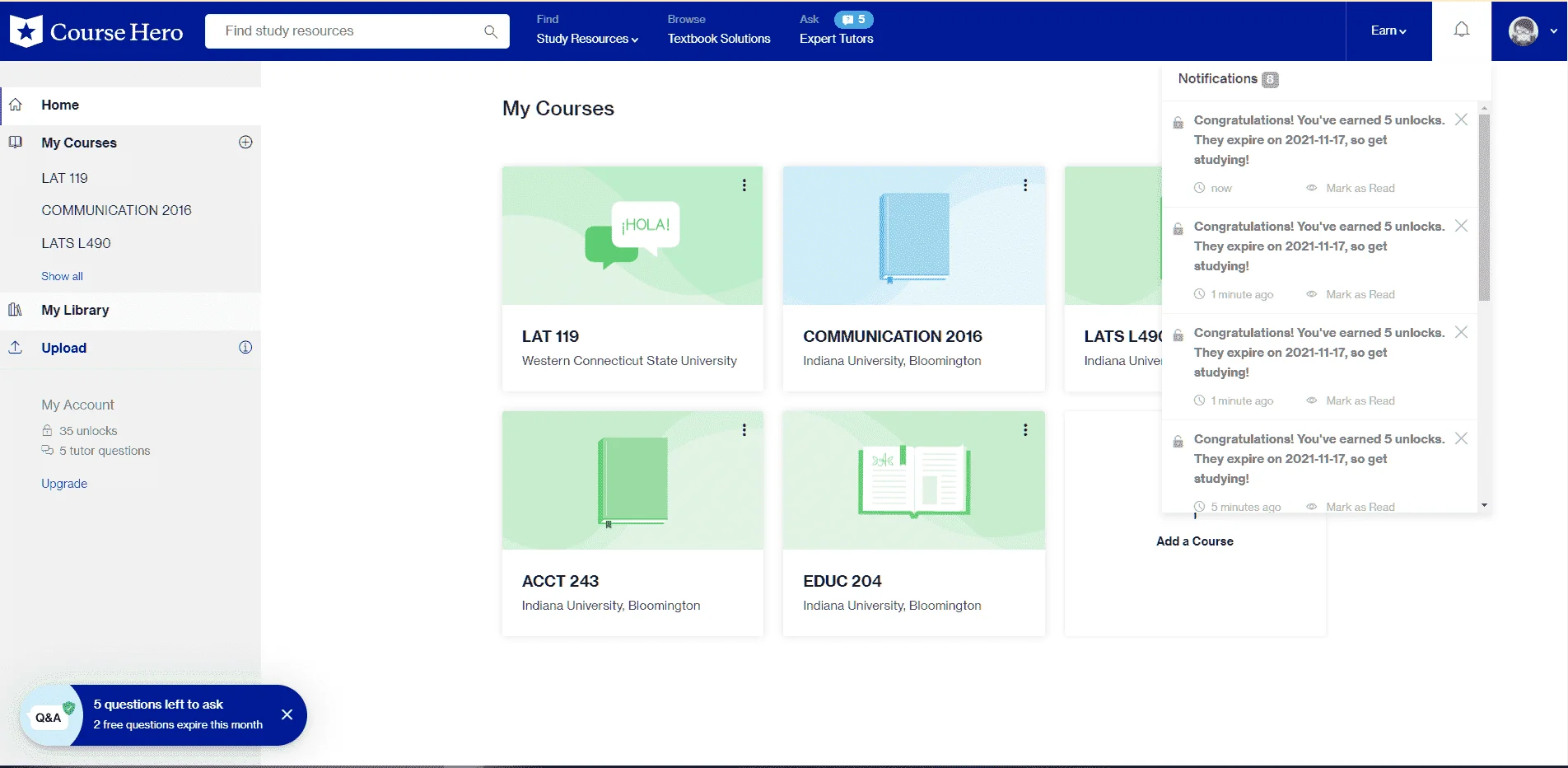This screenshot has height=768, width=1568.
Task: Click the LATS L490 course card title
Action: tap(1122, 336)
